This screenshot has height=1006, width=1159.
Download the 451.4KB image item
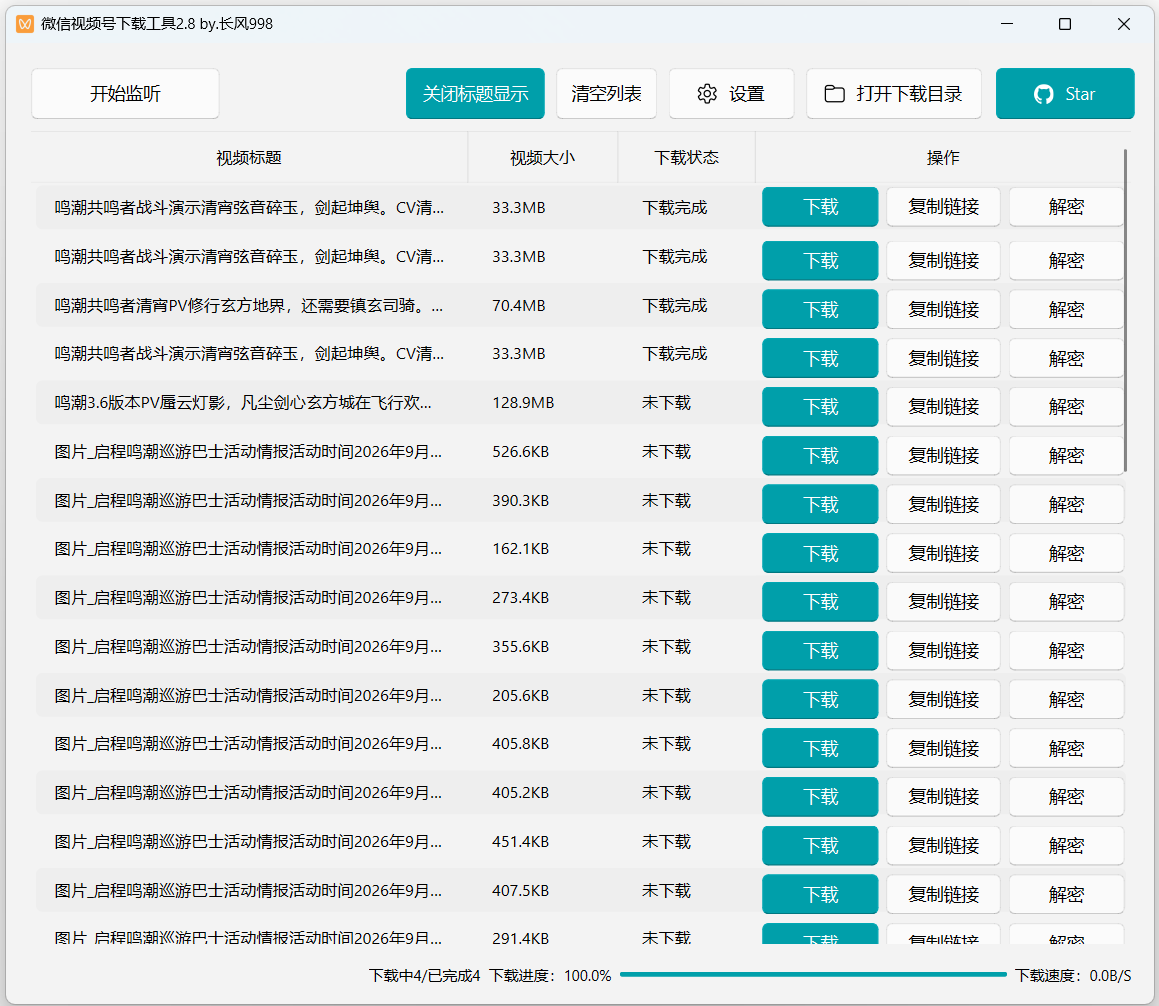point(820,846)
